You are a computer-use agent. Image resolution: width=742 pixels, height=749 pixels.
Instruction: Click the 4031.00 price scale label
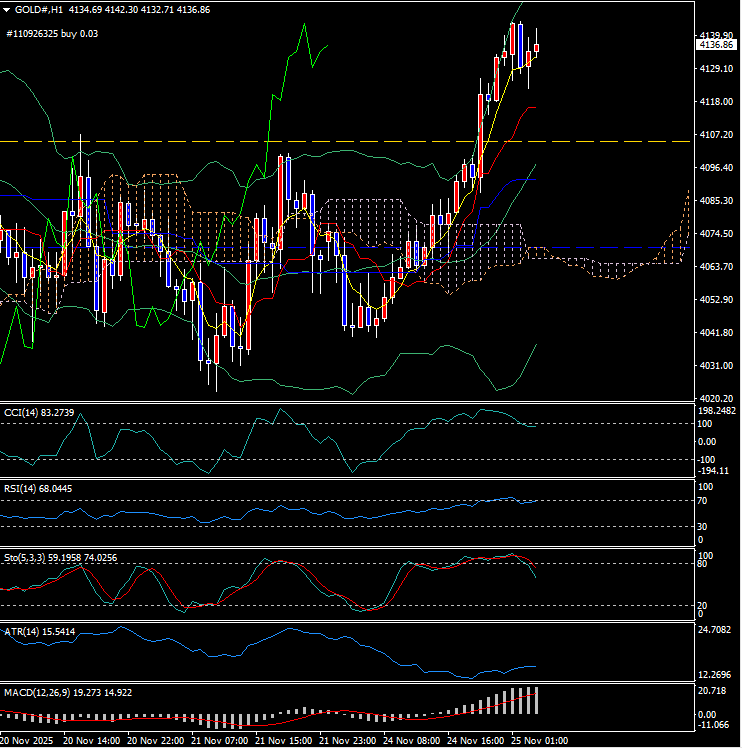tap(716, 366)
